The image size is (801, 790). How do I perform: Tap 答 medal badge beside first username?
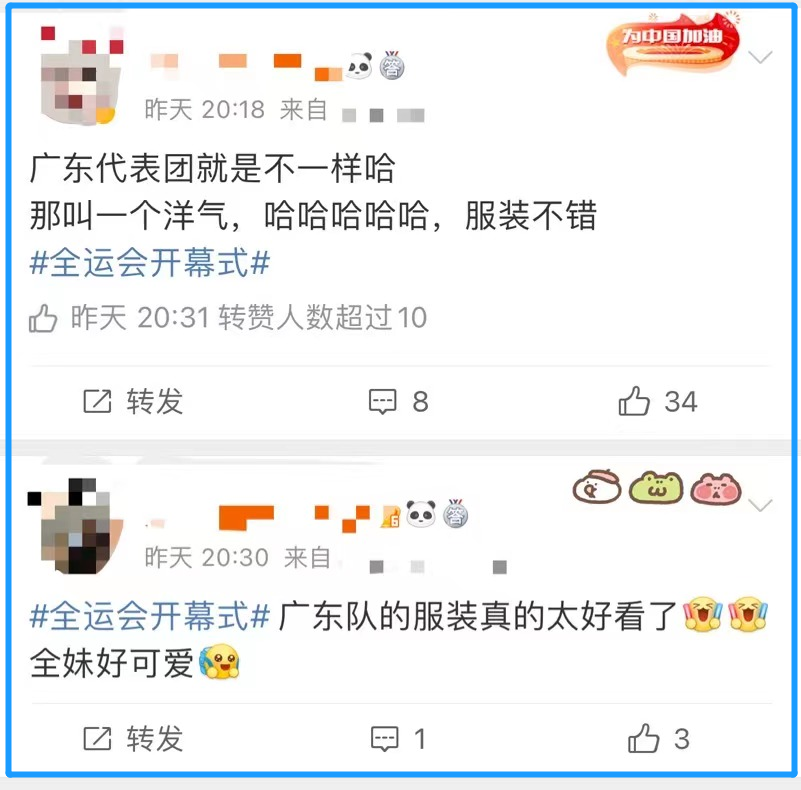392,65
